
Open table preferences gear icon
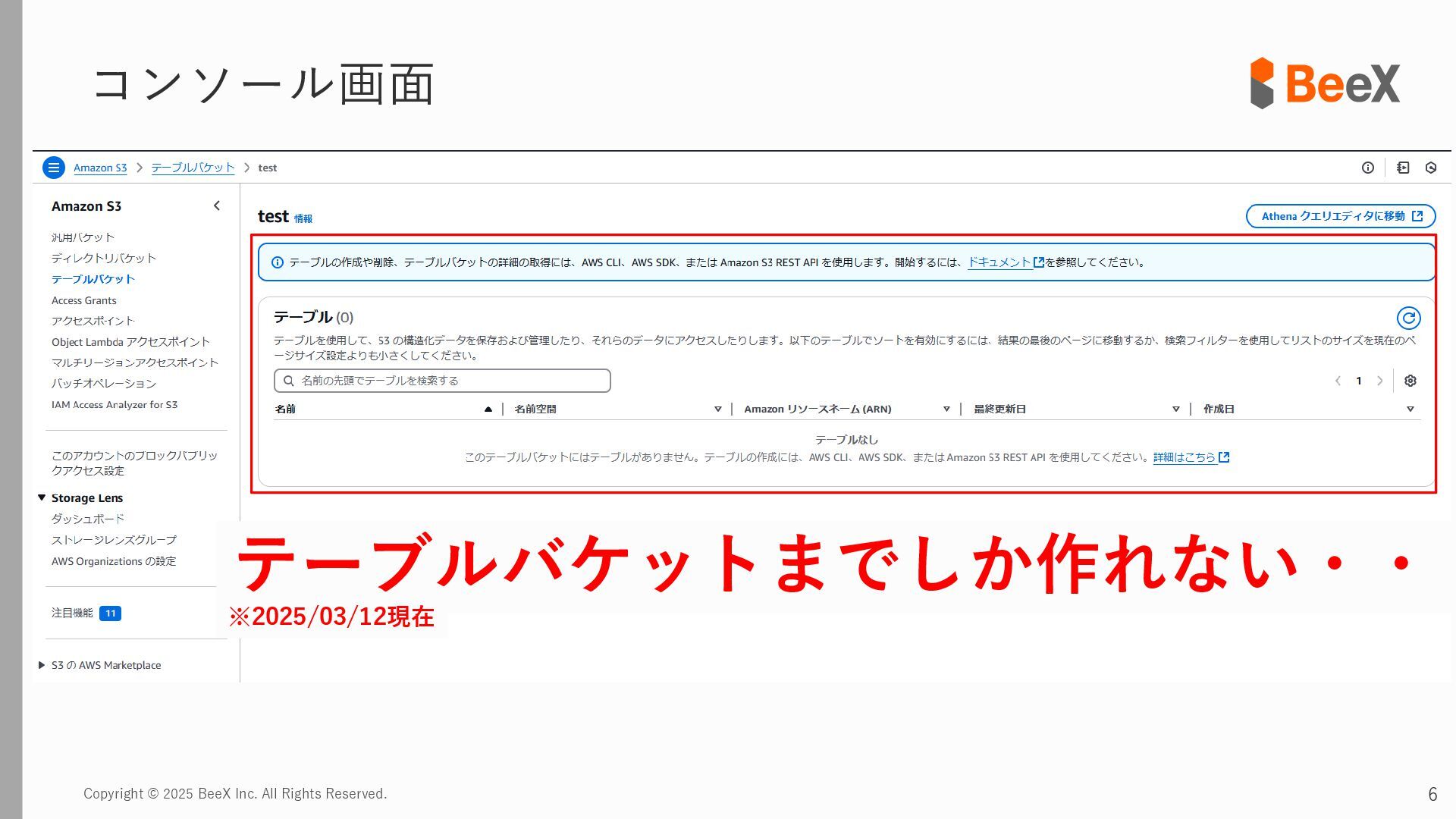point(1410,381)
